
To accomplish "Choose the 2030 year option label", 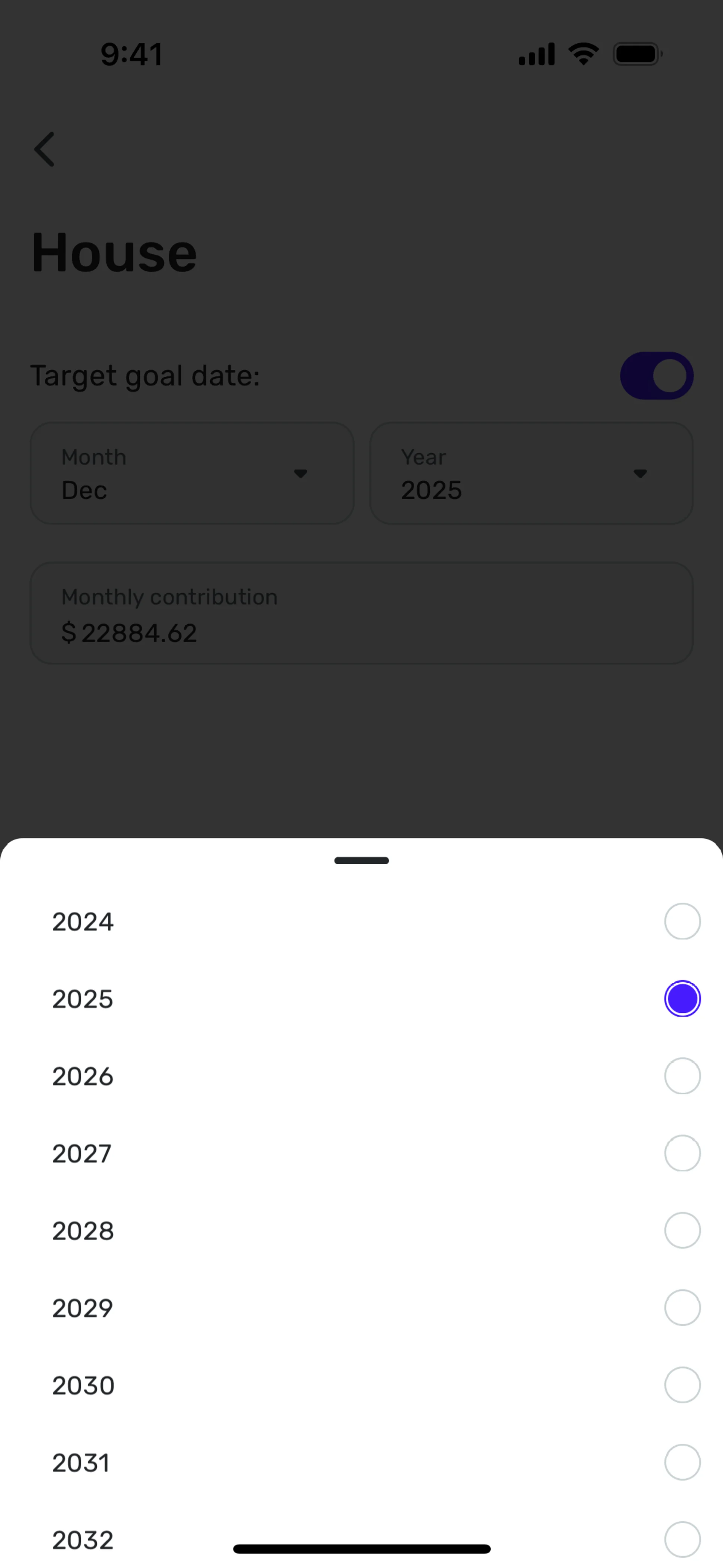I will 83,1385.
